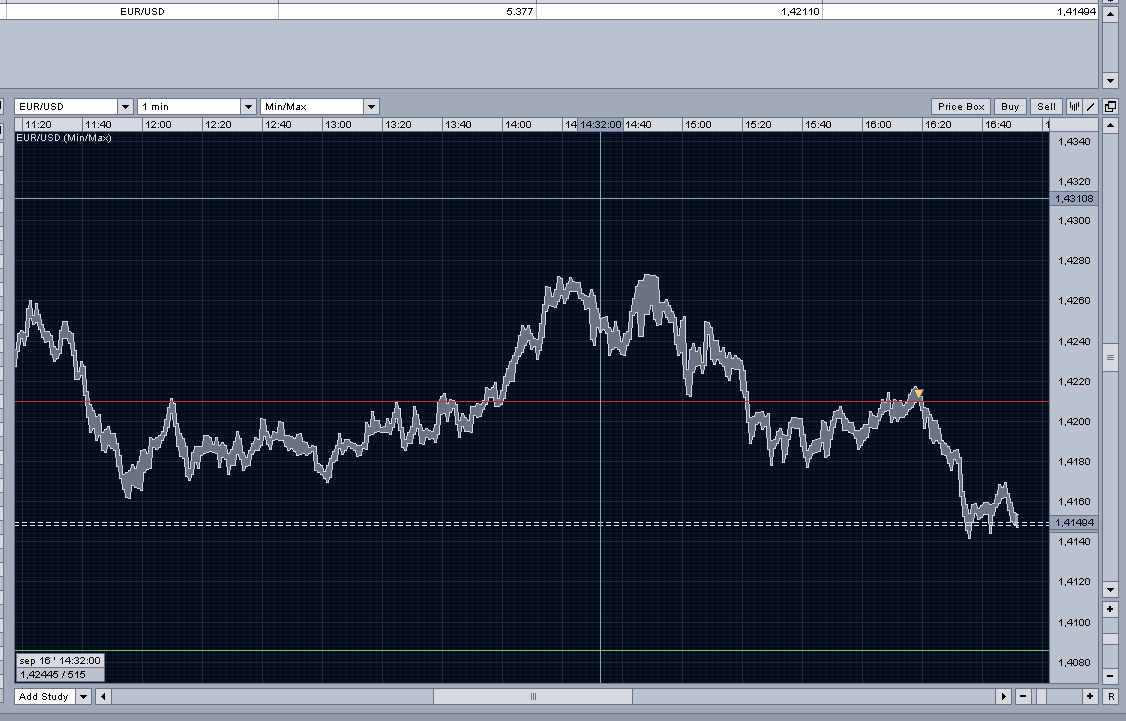
Task: Click EUR/USD row in quote table
Action: (142, 11)
